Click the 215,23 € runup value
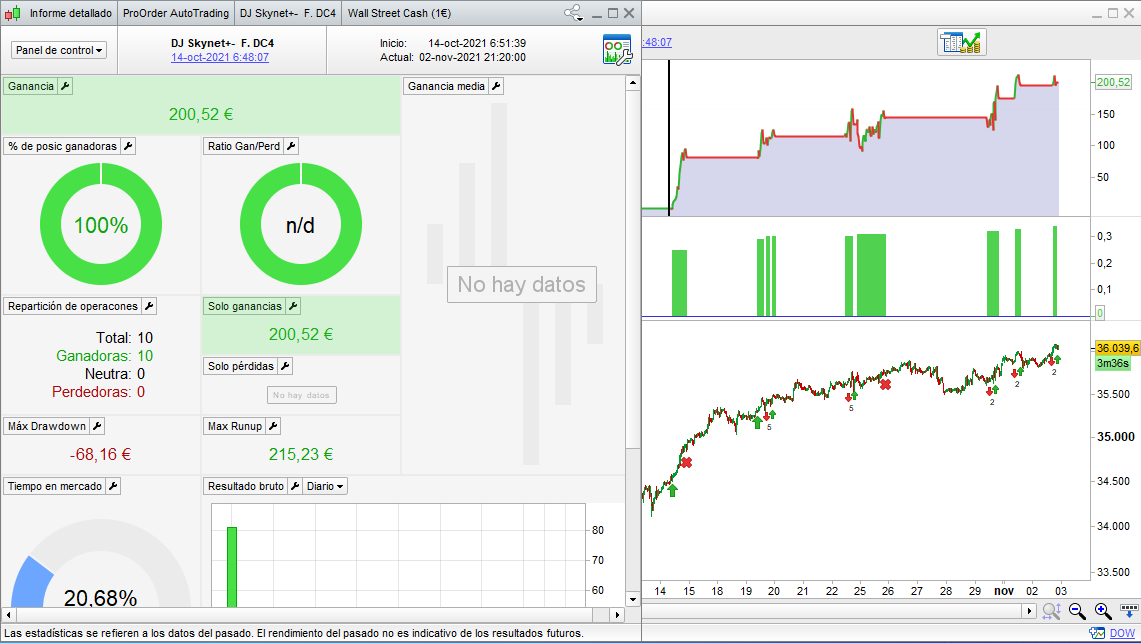Screen dimensions: 1141x643 (301, 455)
